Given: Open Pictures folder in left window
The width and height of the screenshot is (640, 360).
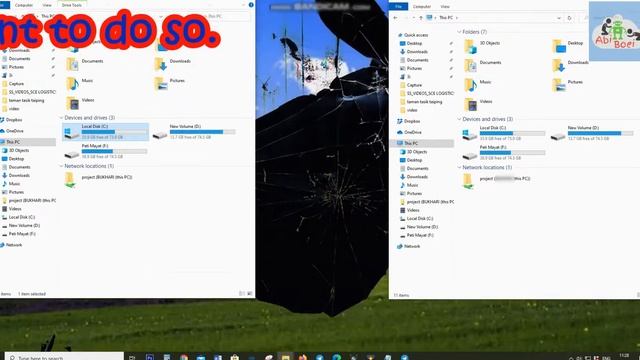Looking at the screenshot, I should (x=170, y=83).
